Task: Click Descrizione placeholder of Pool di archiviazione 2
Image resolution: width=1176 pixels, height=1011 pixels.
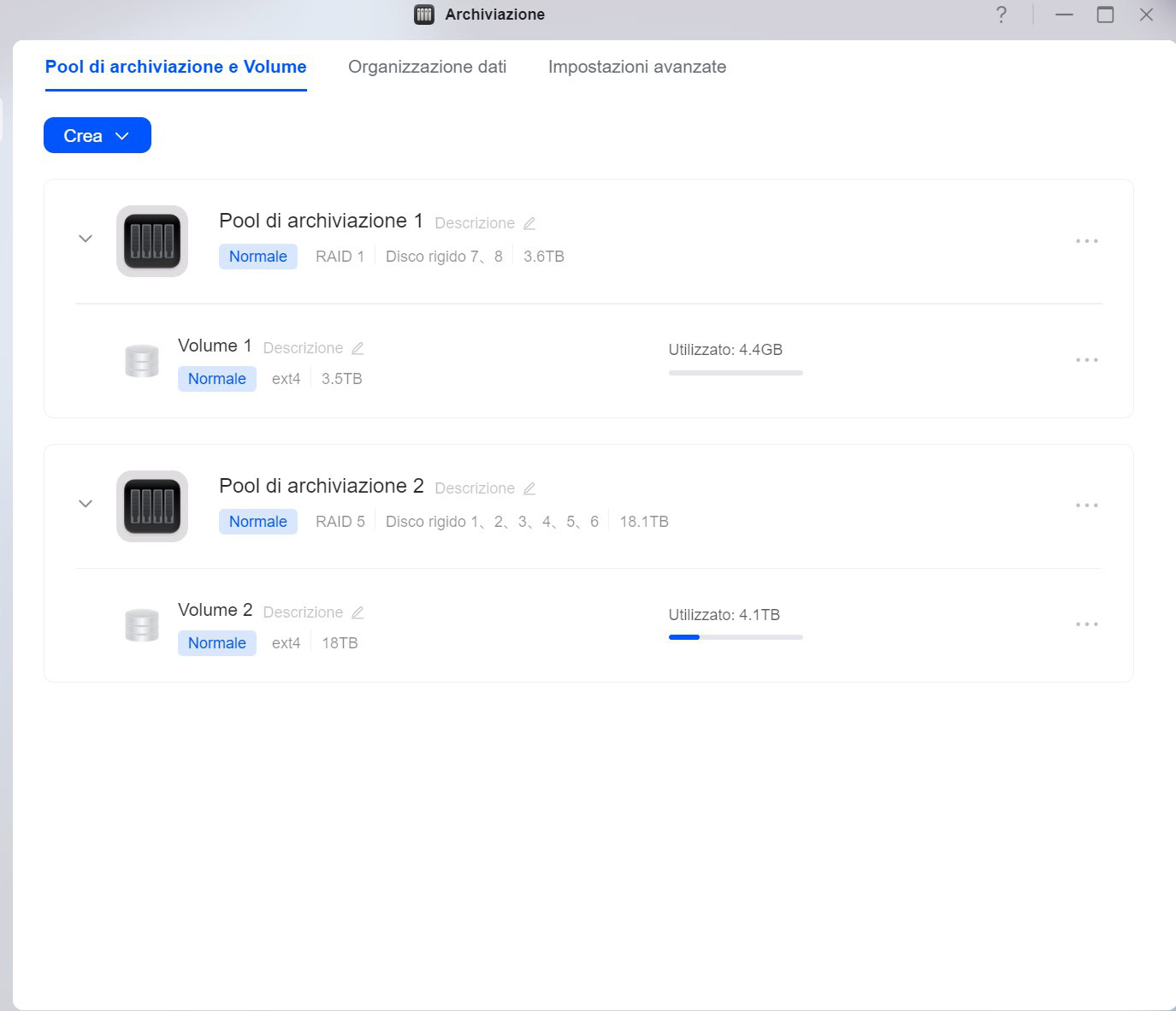Action: 475,488
